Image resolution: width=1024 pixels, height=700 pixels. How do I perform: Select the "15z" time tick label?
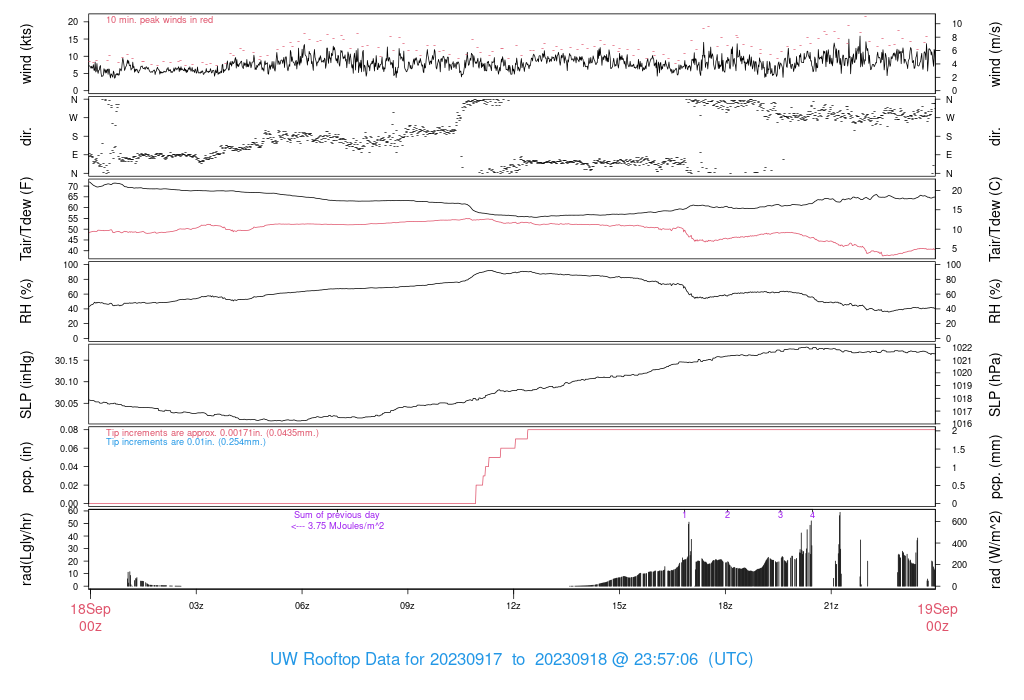[x=619, y=606]
